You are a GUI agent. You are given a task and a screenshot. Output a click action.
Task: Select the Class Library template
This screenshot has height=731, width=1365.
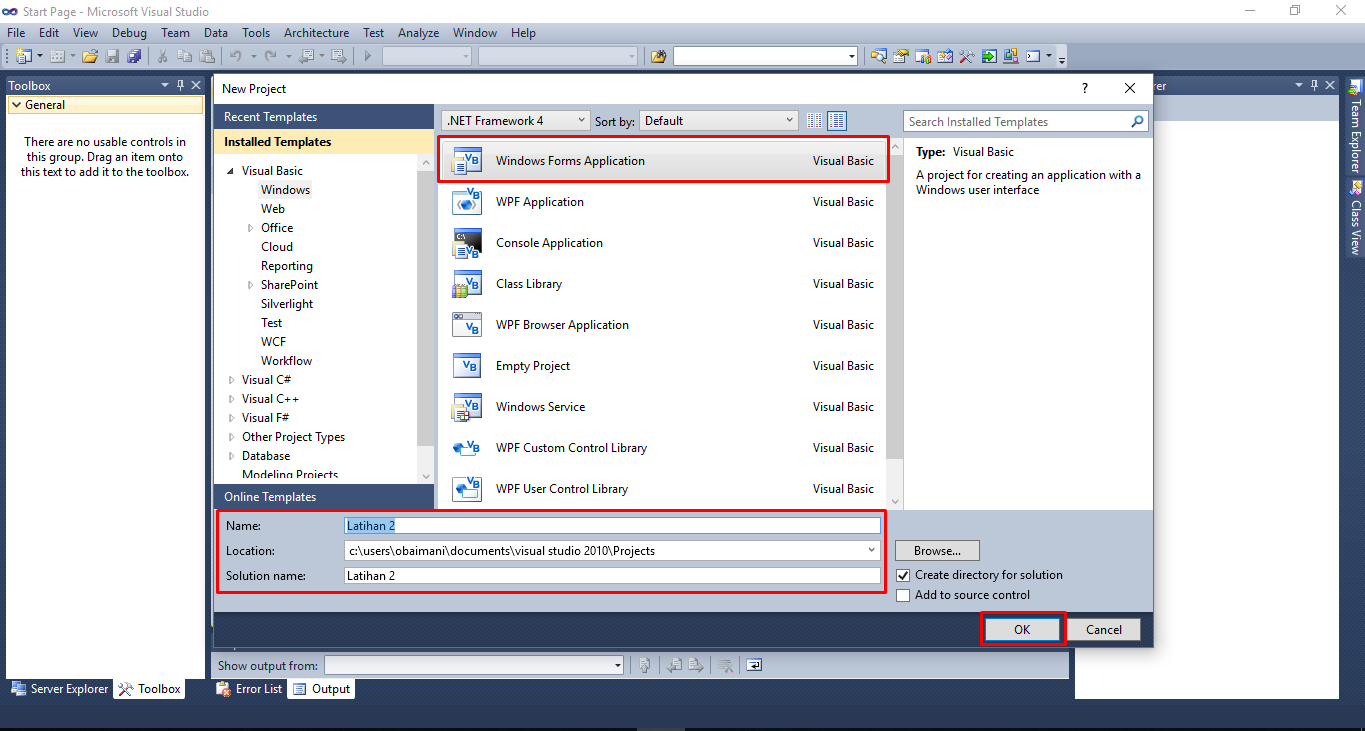point(662,284)
